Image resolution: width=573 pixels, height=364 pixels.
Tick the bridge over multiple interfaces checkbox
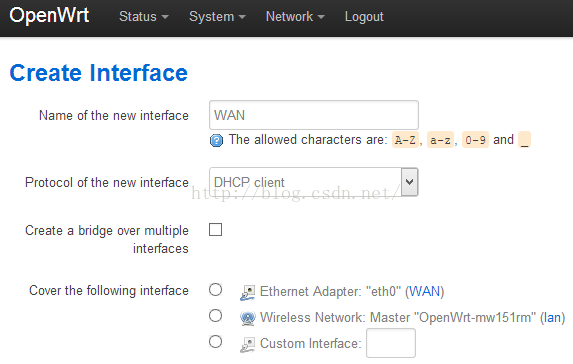click(216, 230)
